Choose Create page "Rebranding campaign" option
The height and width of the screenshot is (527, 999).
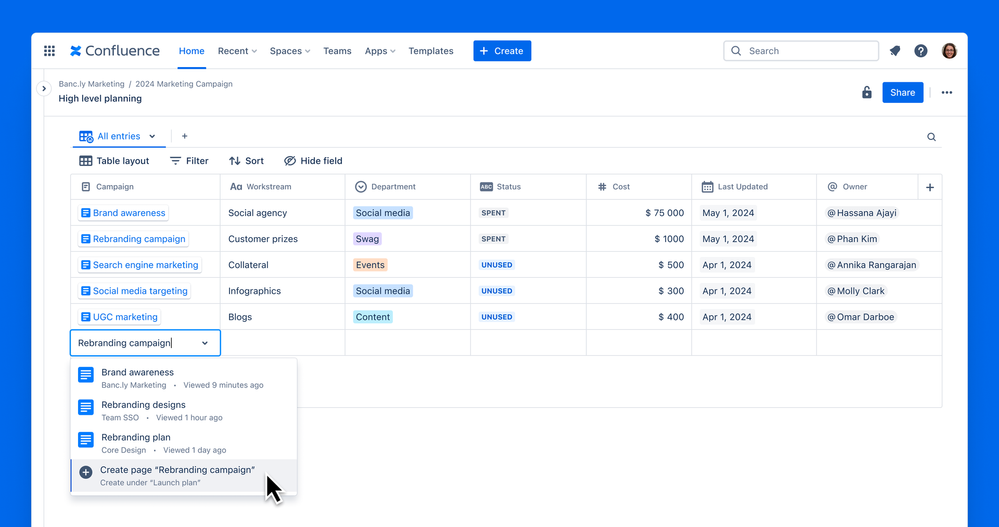click(x=183, y=476)
